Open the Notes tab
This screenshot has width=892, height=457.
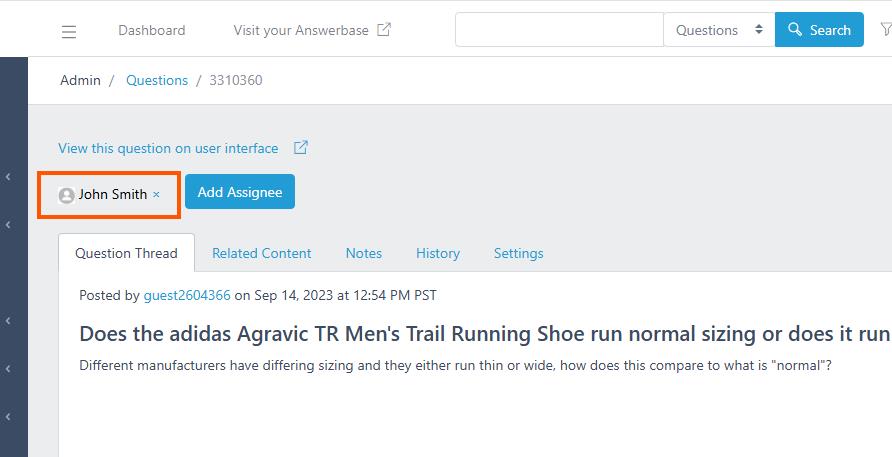point(364,253)
